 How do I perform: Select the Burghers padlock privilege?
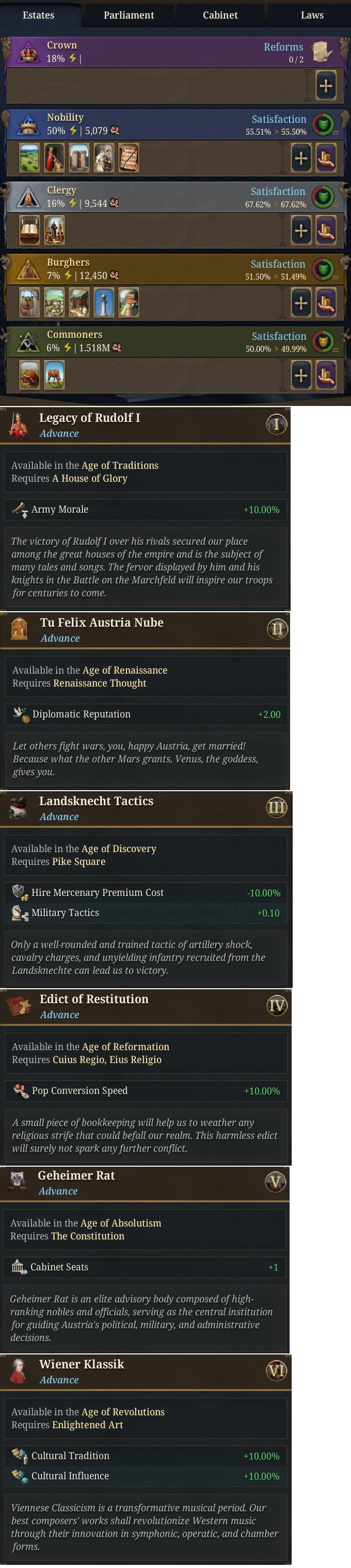tap(29, 303)
